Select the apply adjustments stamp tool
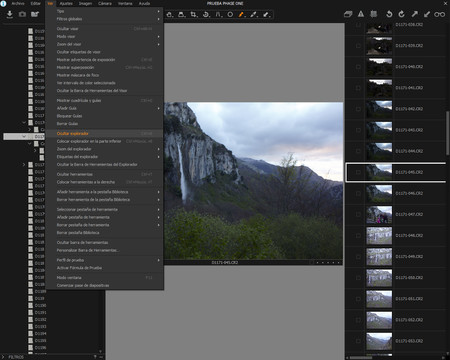Viewport: 450px width, 360px height. pos(266,14)
